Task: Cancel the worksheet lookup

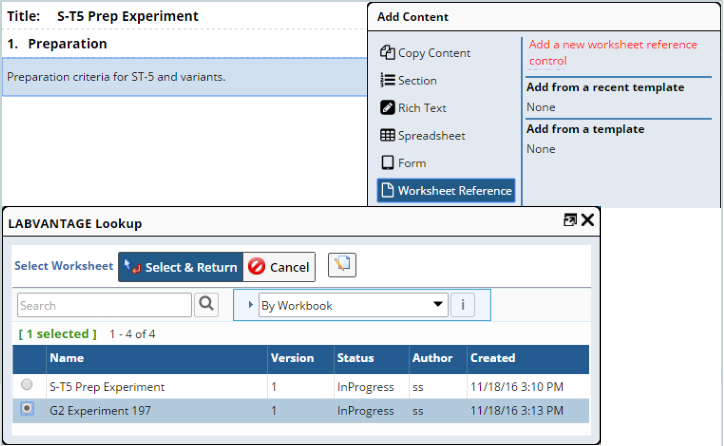Action: 279,267
